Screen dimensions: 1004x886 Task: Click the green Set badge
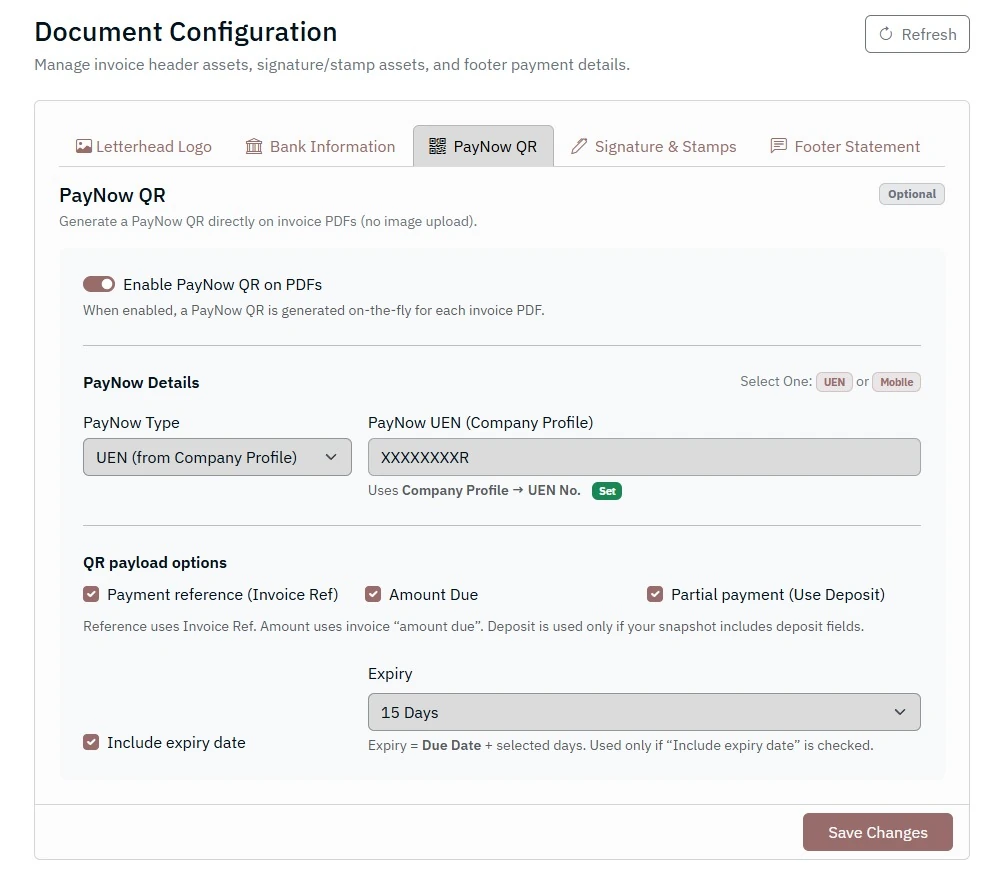coord(607,491)
